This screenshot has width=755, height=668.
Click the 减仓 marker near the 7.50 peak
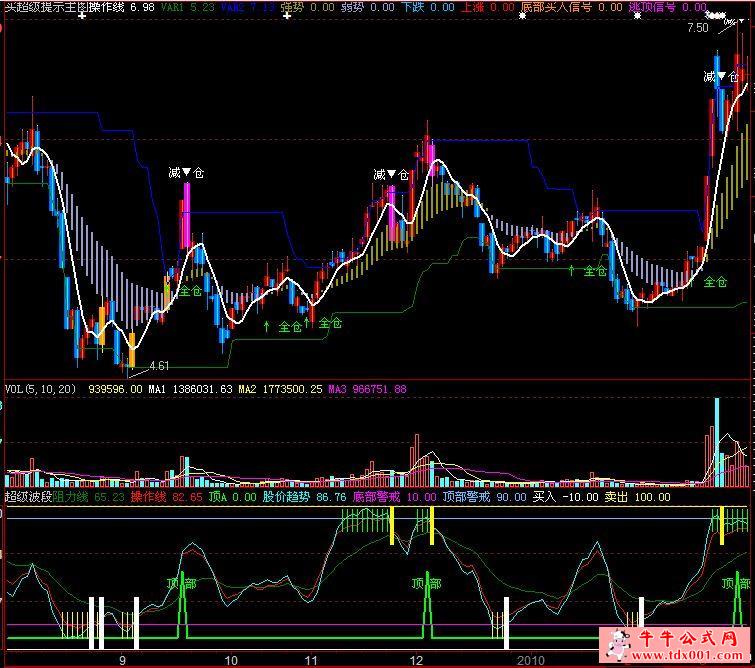(x=721, y=77)
